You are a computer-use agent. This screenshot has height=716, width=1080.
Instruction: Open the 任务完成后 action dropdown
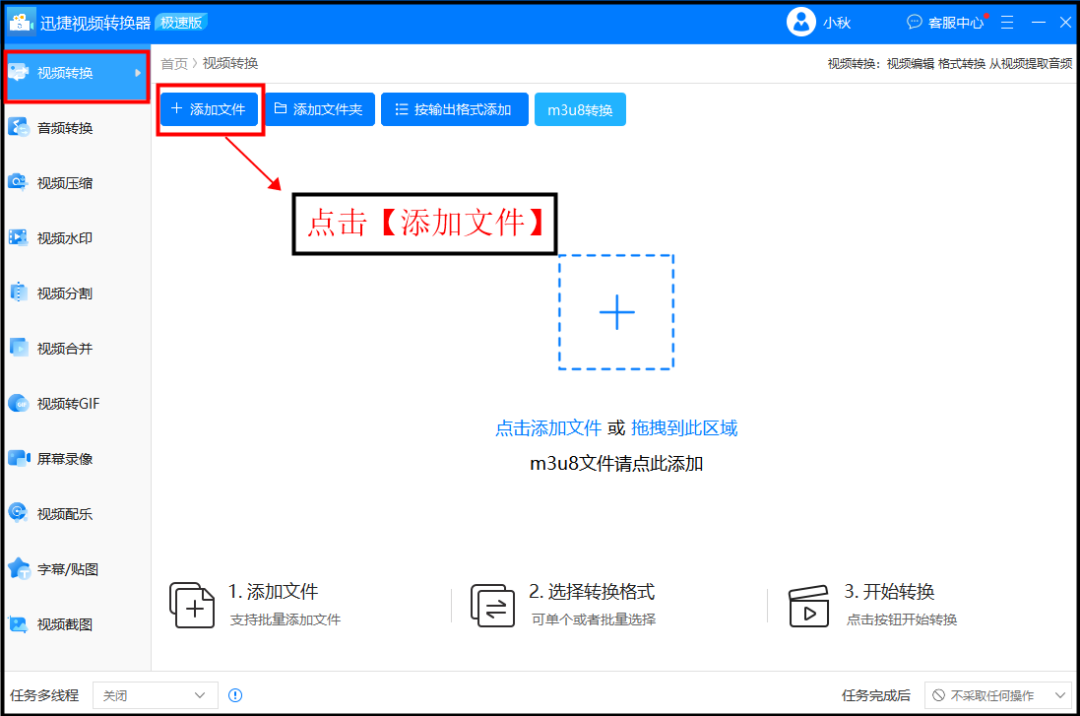pos(998,695)
